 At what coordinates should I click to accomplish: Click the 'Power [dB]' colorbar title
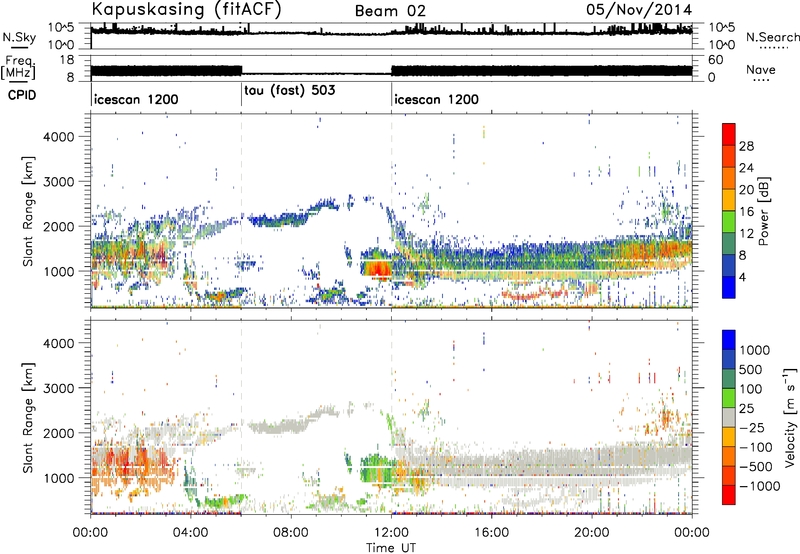763,211
